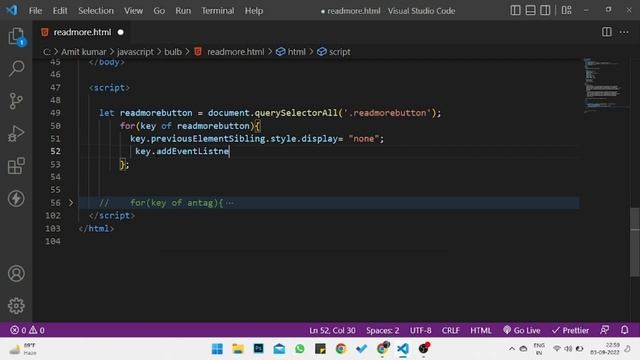Show hidden system tray icons

pos(511,349)
